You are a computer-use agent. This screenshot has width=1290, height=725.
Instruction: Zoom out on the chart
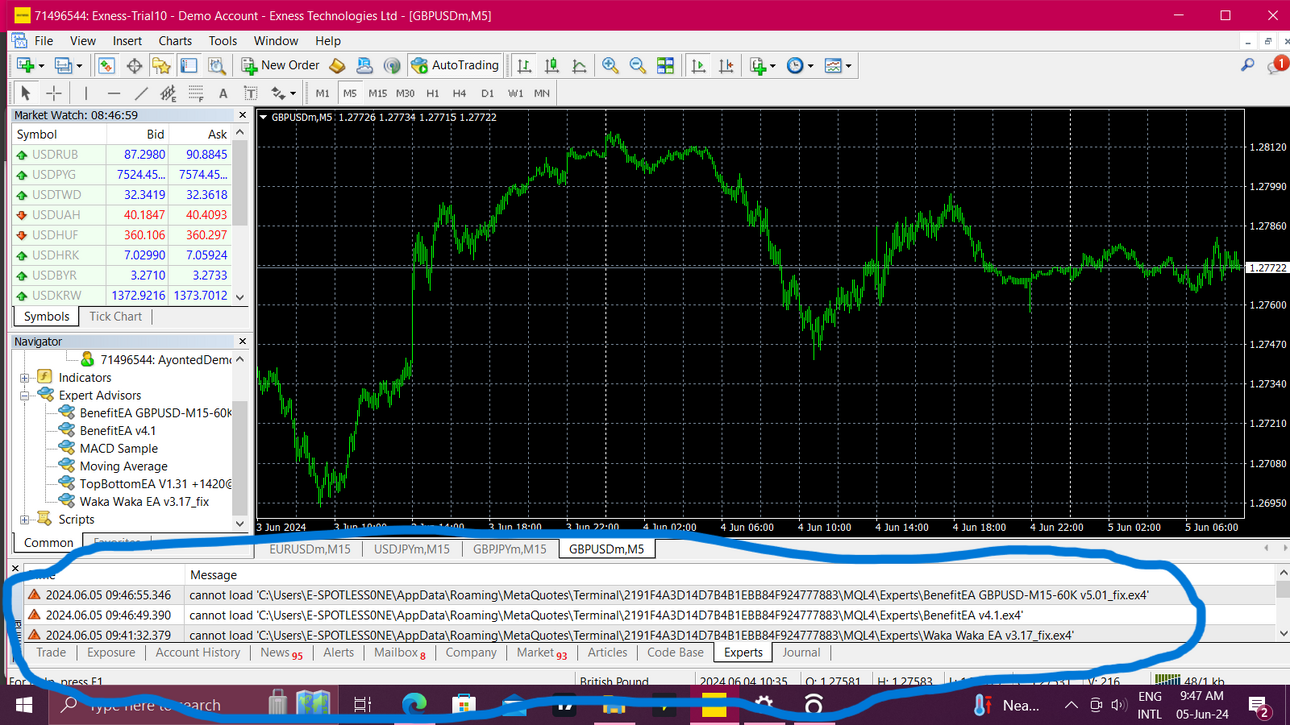[x=638, y=65]
